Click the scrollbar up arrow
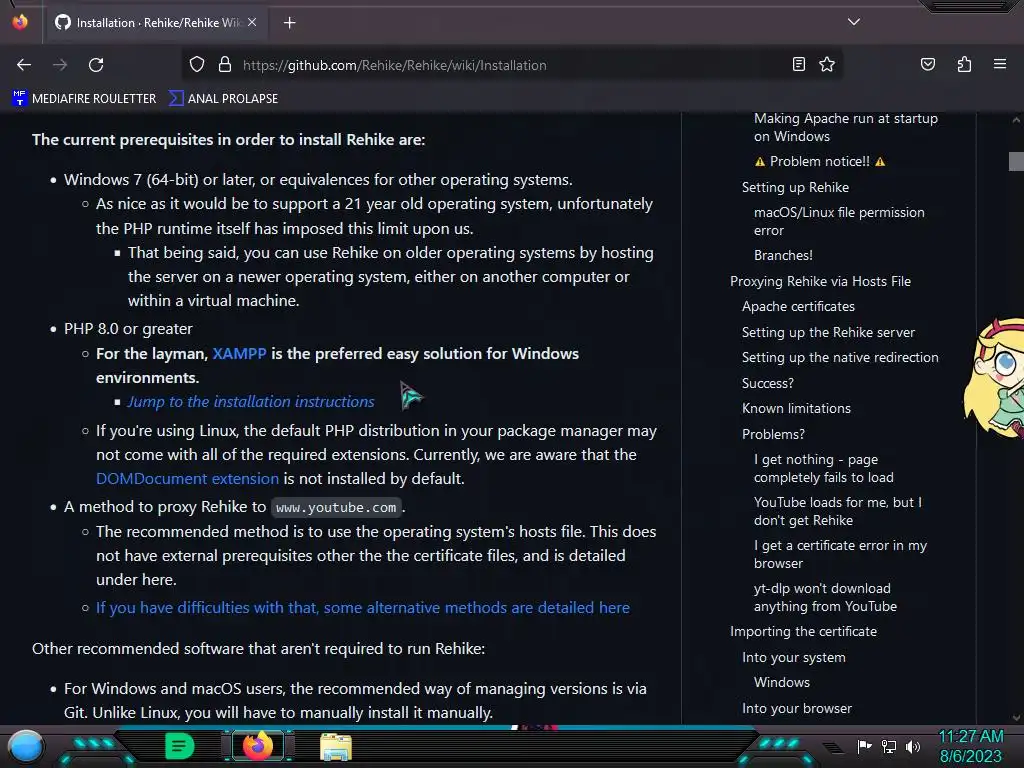1024x768 pixels. coord(1016,120)
